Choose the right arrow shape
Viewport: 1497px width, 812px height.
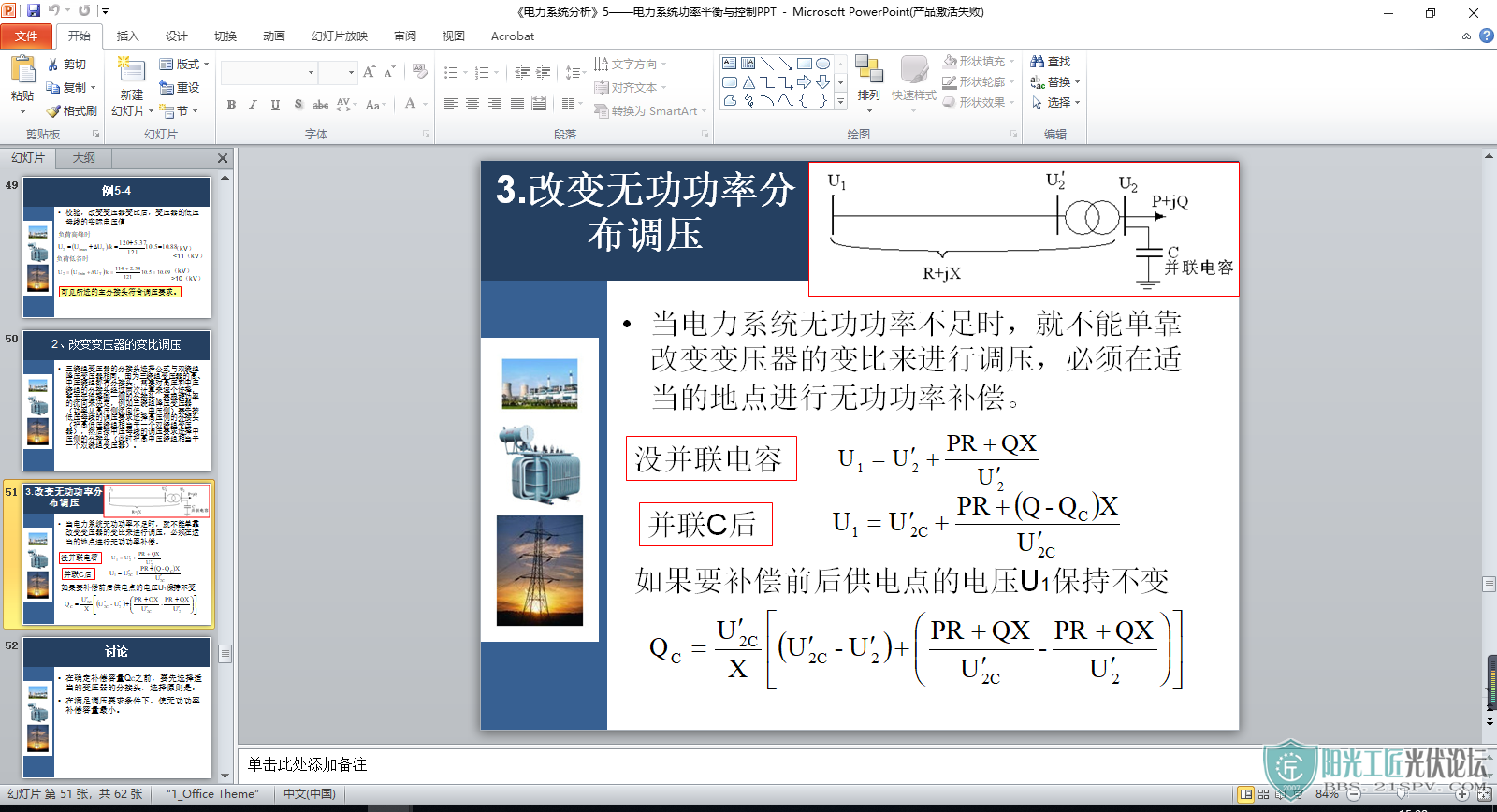point(804,82)
